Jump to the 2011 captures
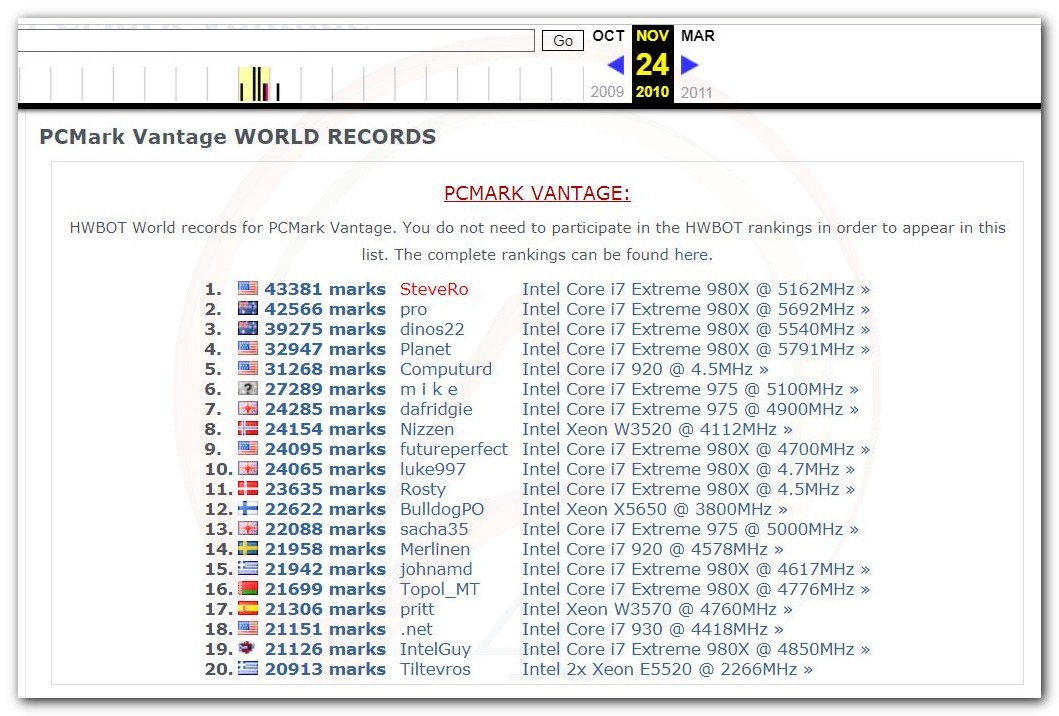Image resolution: width=1059 pixels, height=716 pixels. pos(696,92)
